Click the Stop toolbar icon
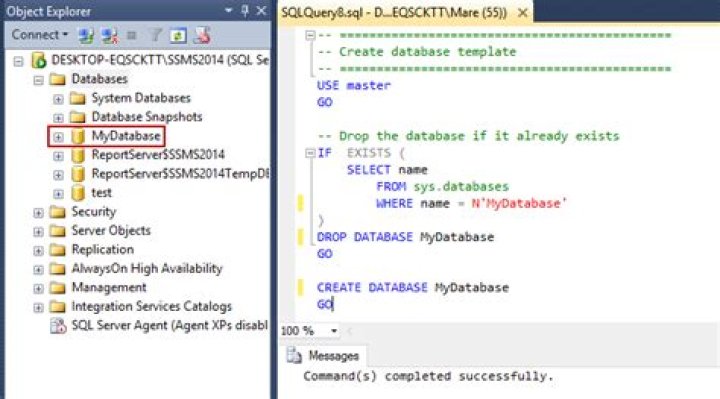 pos(132,35)
